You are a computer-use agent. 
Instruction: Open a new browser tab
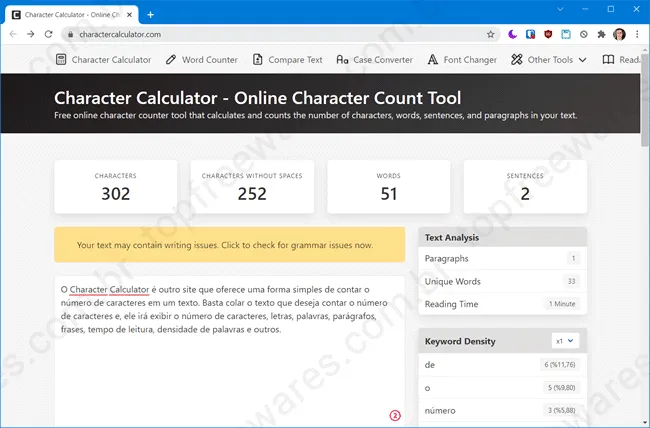pyautogui.click(x=150, y=15)
